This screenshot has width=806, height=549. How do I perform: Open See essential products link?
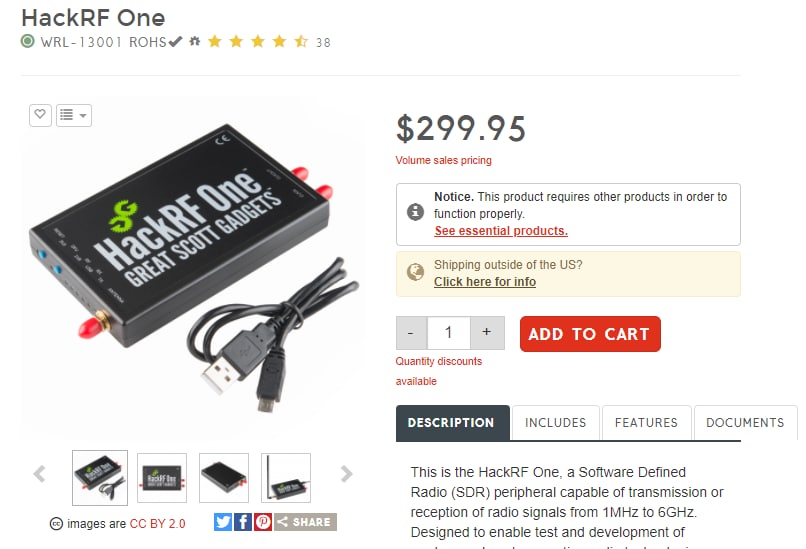pyautogui.click(x=501, y=231)
